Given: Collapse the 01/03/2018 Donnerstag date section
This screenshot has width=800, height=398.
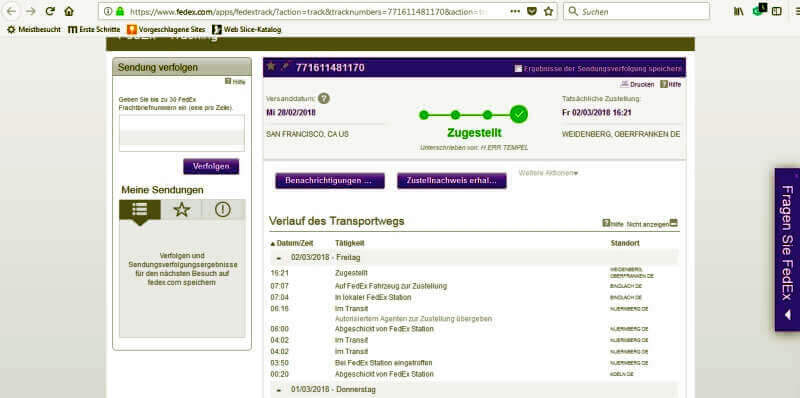Looking at the screenshot, I should click(279, 390).
